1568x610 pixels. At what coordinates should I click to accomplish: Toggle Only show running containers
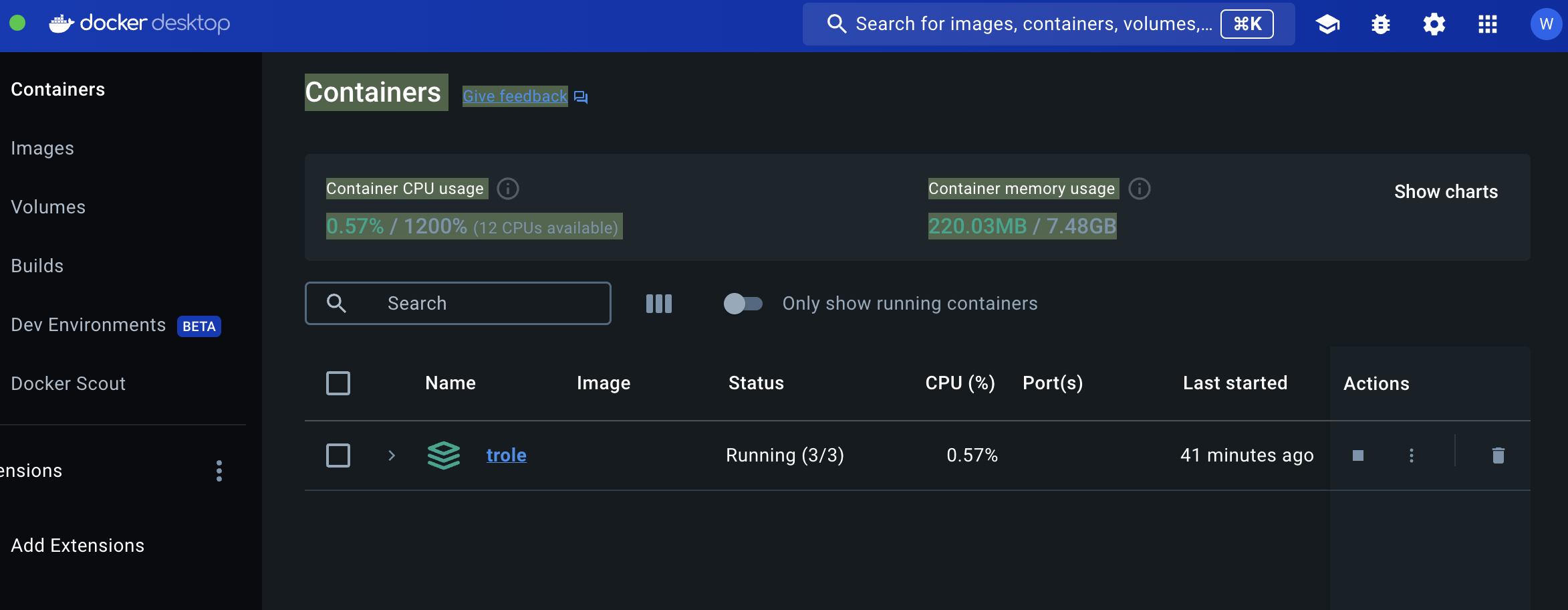(743, 304)
